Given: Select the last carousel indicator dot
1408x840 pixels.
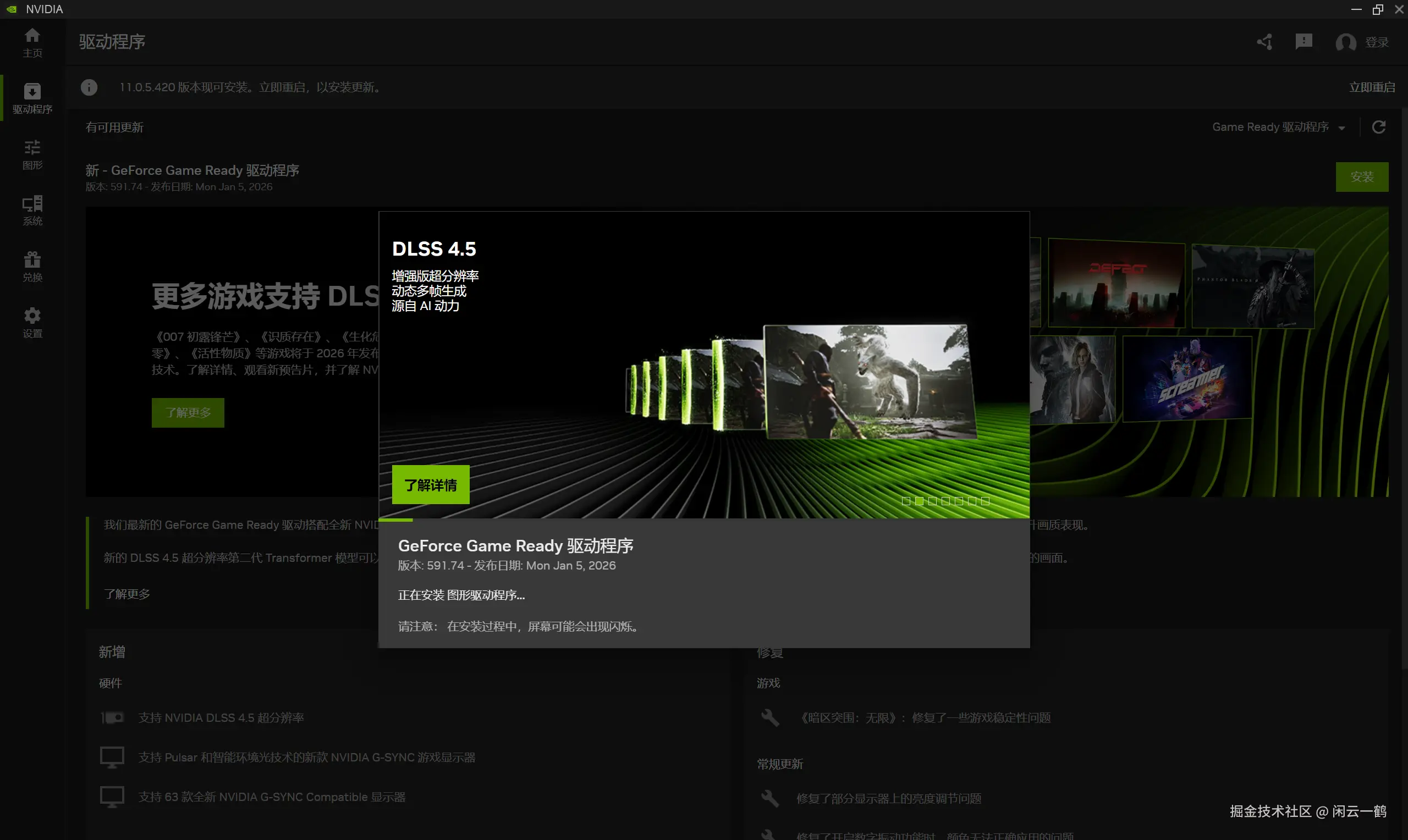Looking at the screenshot, I should click(x=985, y=501).
